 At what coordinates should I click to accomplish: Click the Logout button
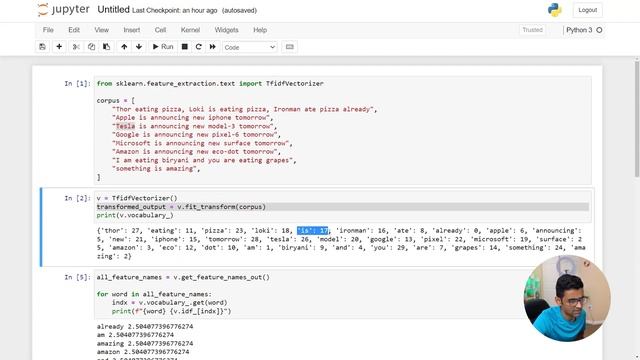coord(587,10)
